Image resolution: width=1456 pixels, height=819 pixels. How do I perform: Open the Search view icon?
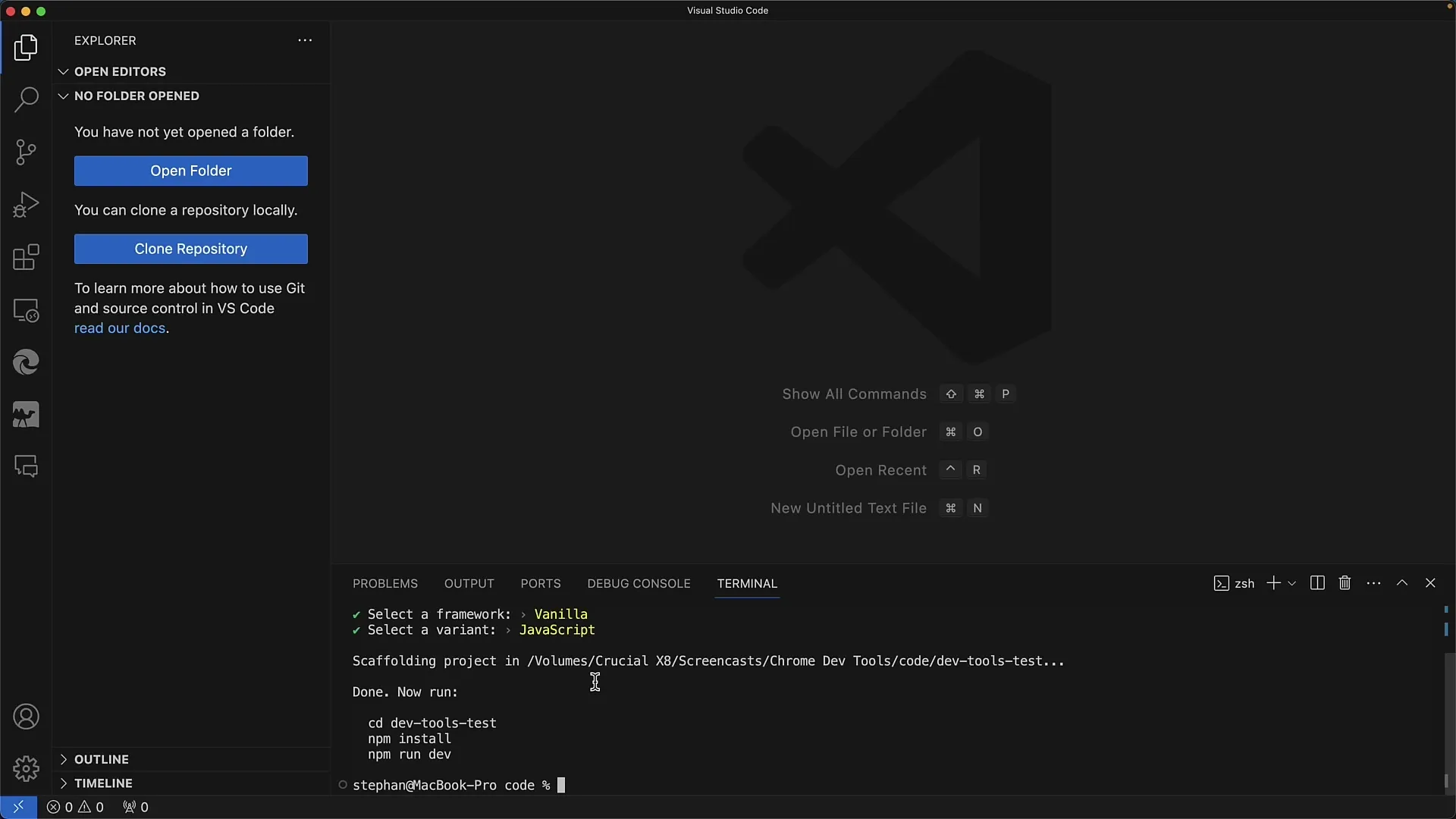point(26,99)
